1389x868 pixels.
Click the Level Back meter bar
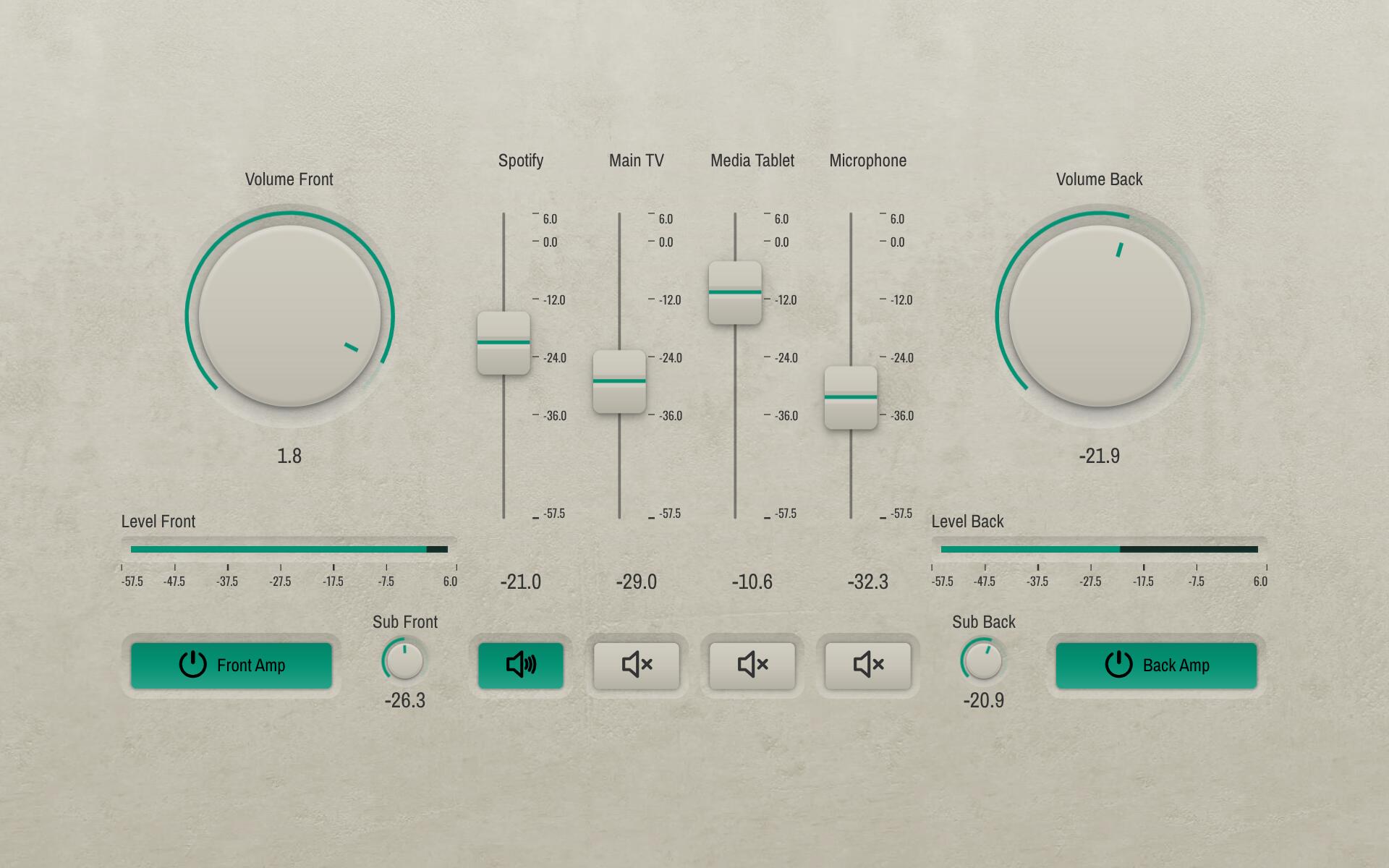pyautogui.click(x=1100, y=549)
